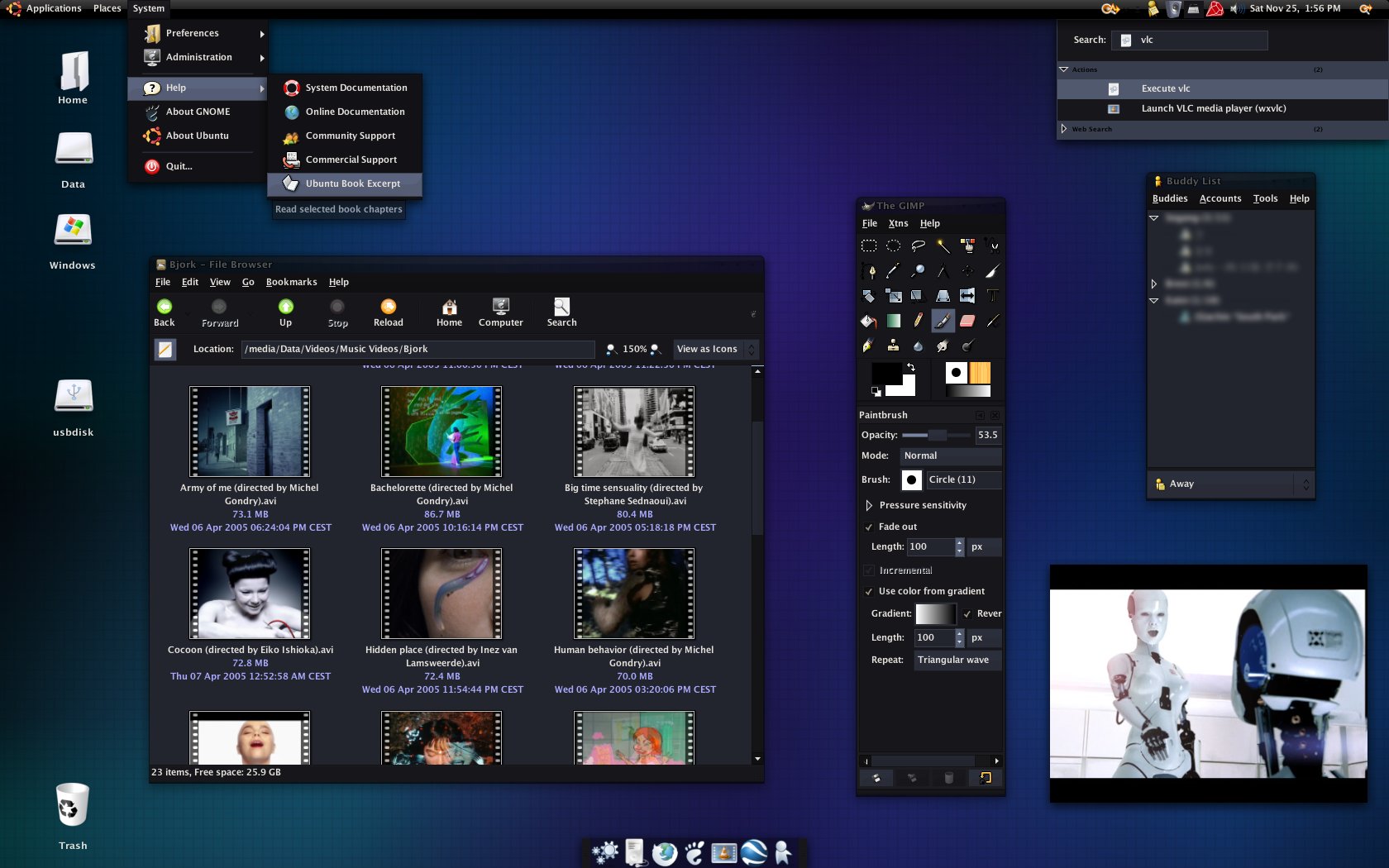
Task: Open gradient Length px unit dropdown
Action: coord(984,637)
